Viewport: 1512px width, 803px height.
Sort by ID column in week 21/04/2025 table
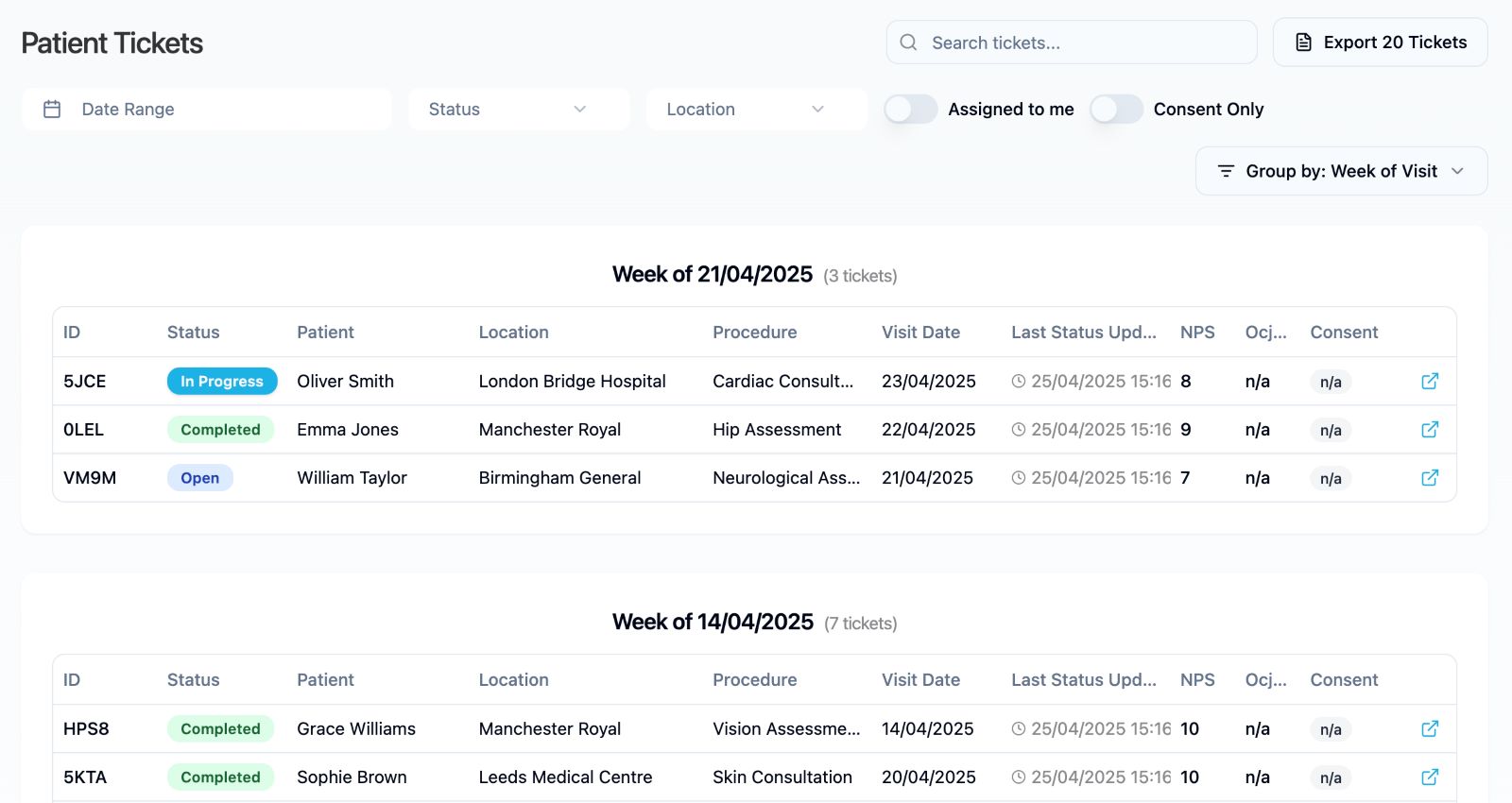[x=72, y=333]
